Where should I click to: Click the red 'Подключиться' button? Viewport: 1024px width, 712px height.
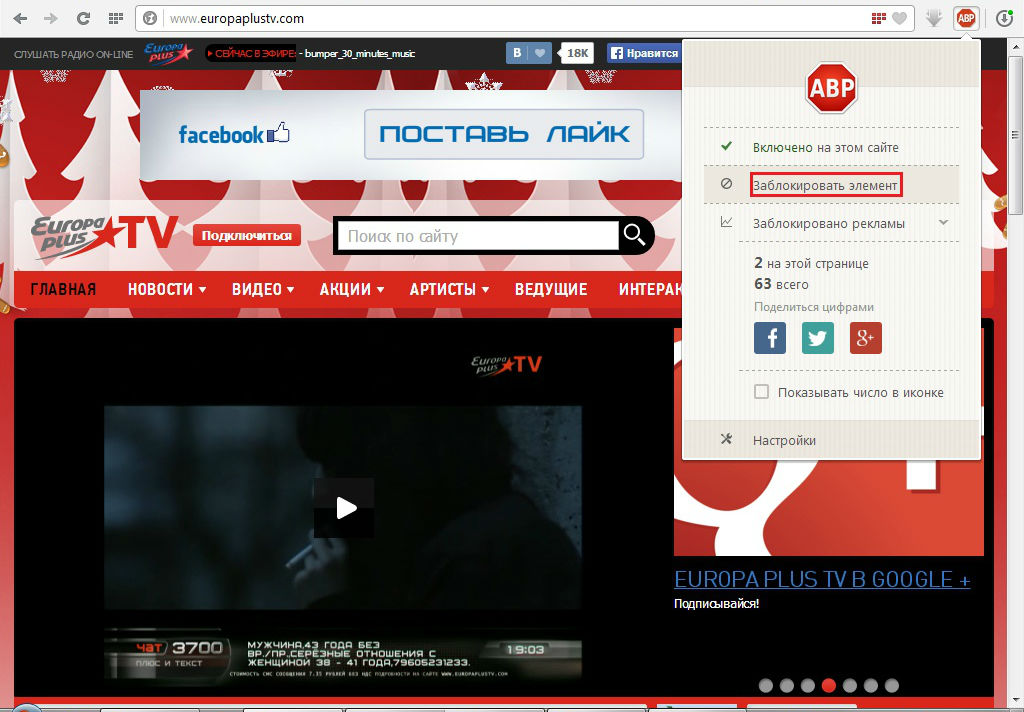(x=247, y=235)
